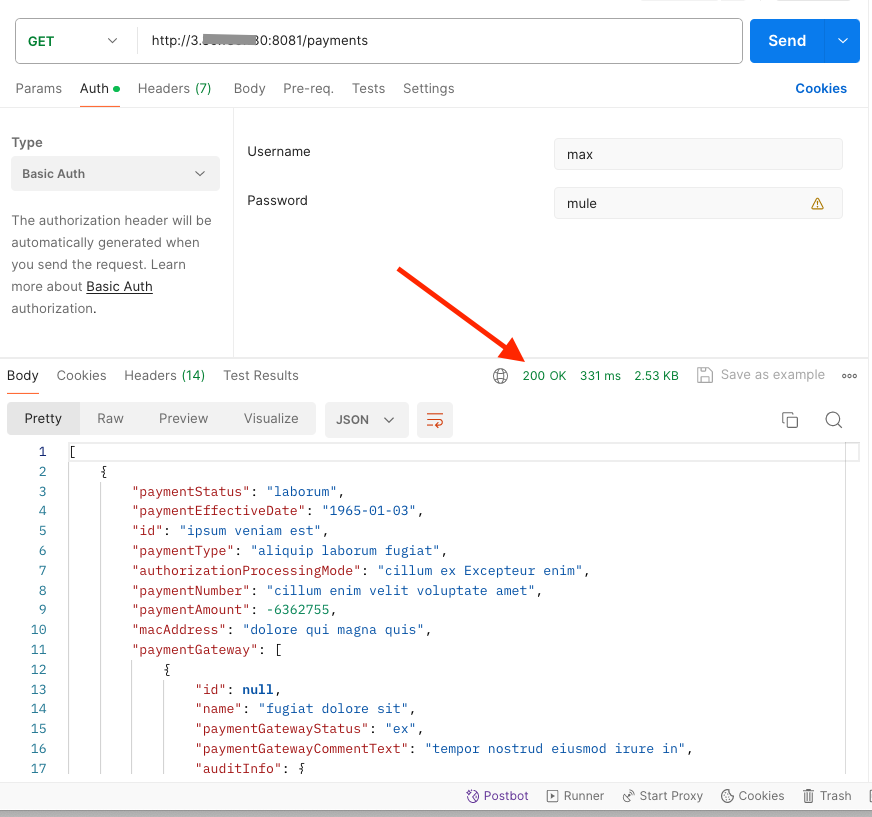The image size is (872, 817).
Task: Click the null id value on line 13
Action: coord(257,690)
